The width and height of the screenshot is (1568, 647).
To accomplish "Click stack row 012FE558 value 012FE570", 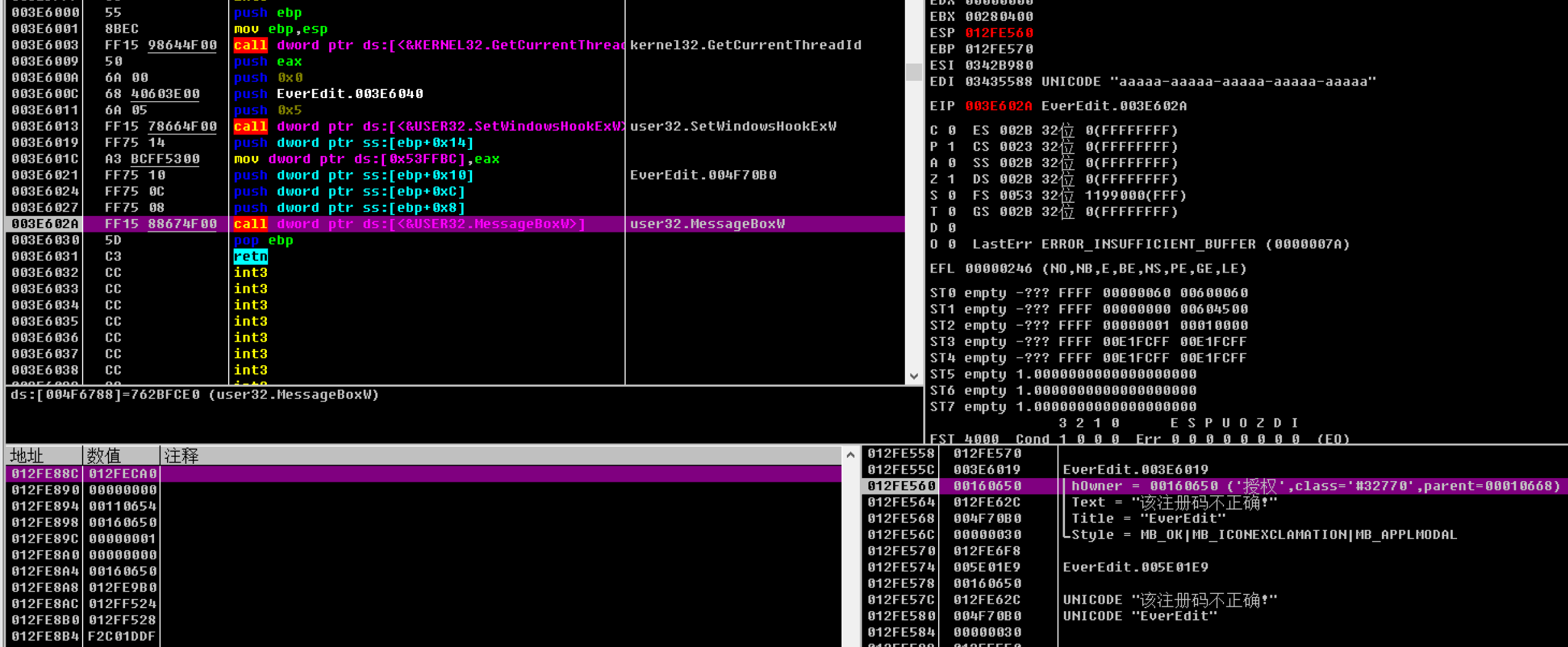I will pyautogui.click(x=987, y=454).
